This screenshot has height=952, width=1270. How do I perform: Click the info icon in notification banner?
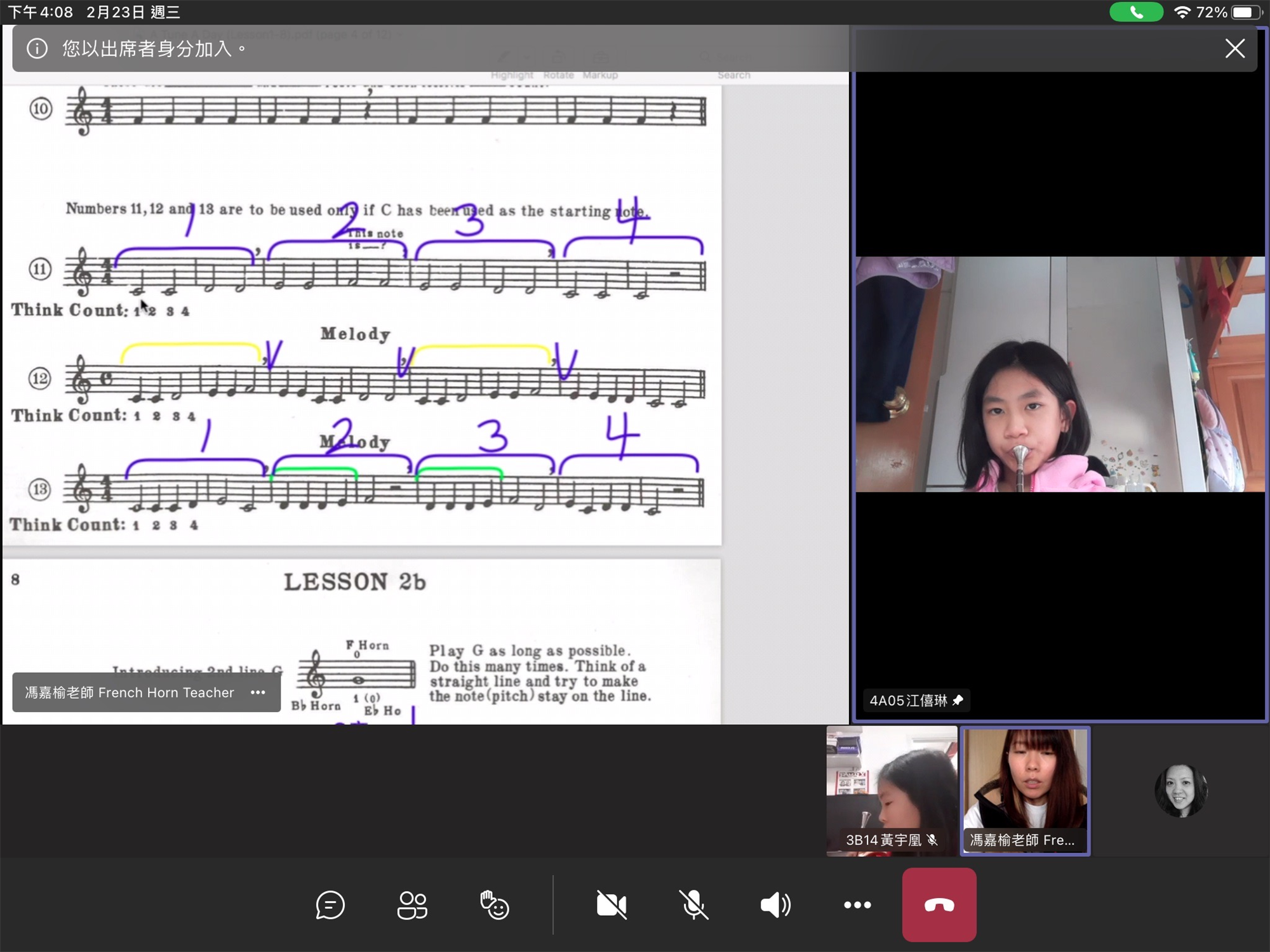pyautogui.click(x=37, y=48)
